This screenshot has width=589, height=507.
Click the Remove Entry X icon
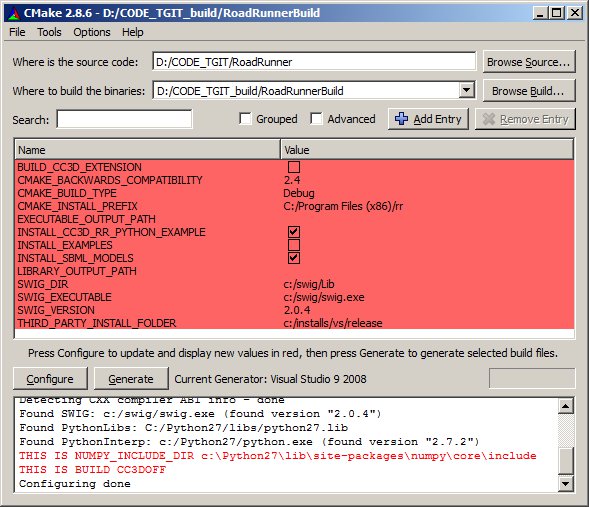point(488,119)
